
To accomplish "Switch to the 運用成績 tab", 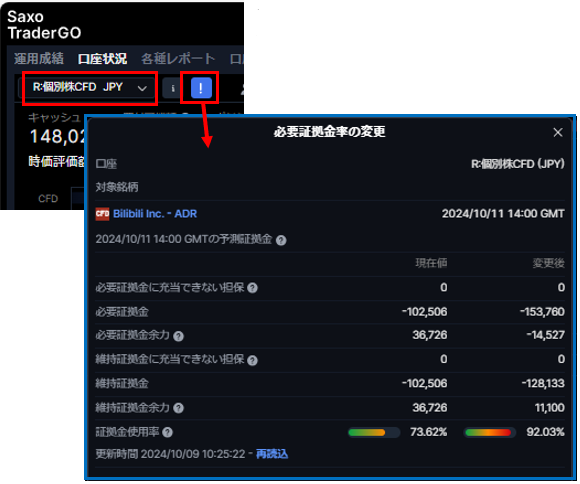I will (39, 58).
